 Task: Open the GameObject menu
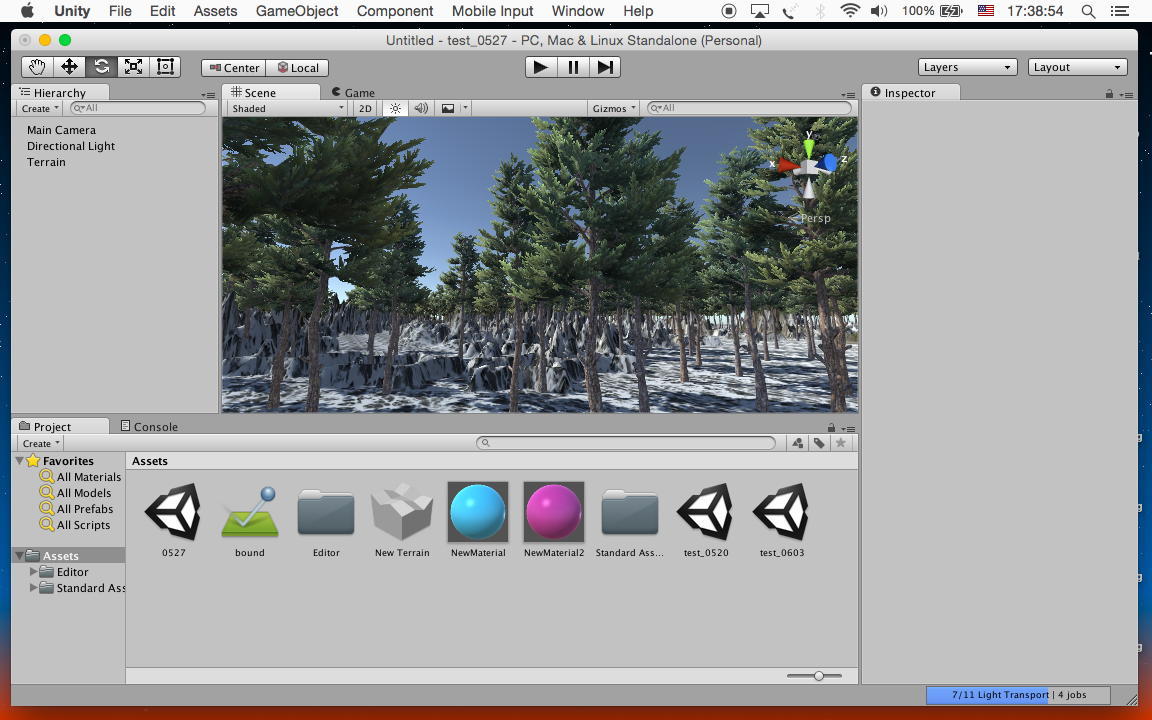(x=297, y=11)
